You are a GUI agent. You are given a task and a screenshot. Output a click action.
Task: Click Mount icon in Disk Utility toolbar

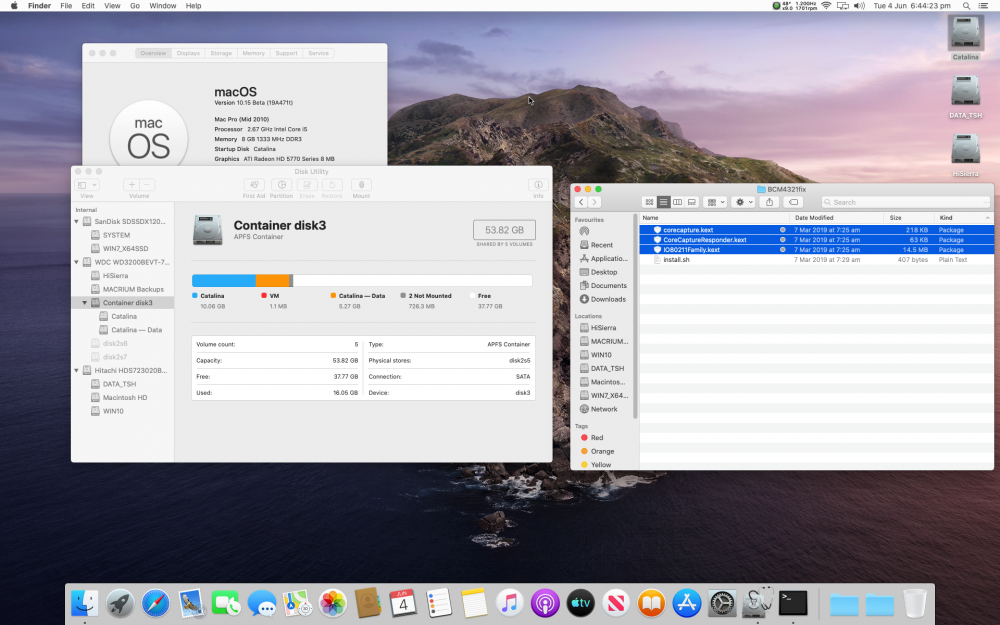click(x=361, y=185)
